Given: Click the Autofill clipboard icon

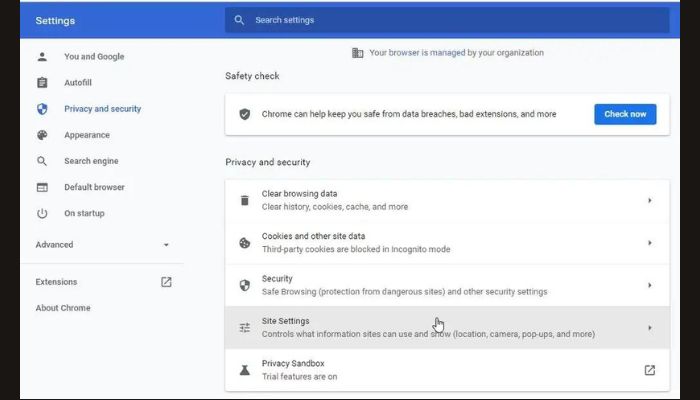Looking at the screenshot, I should pyautogui.click(x=42, y=83).
